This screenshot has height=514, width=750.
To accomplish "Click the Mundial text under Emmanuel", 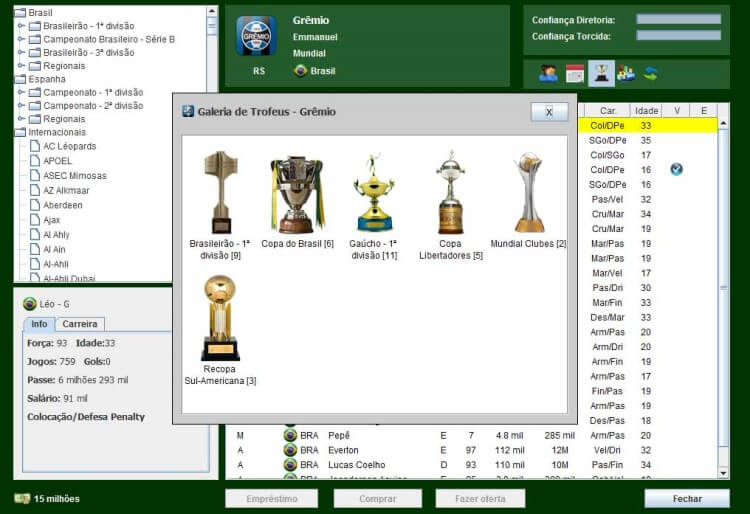I will tap(309, 53).
